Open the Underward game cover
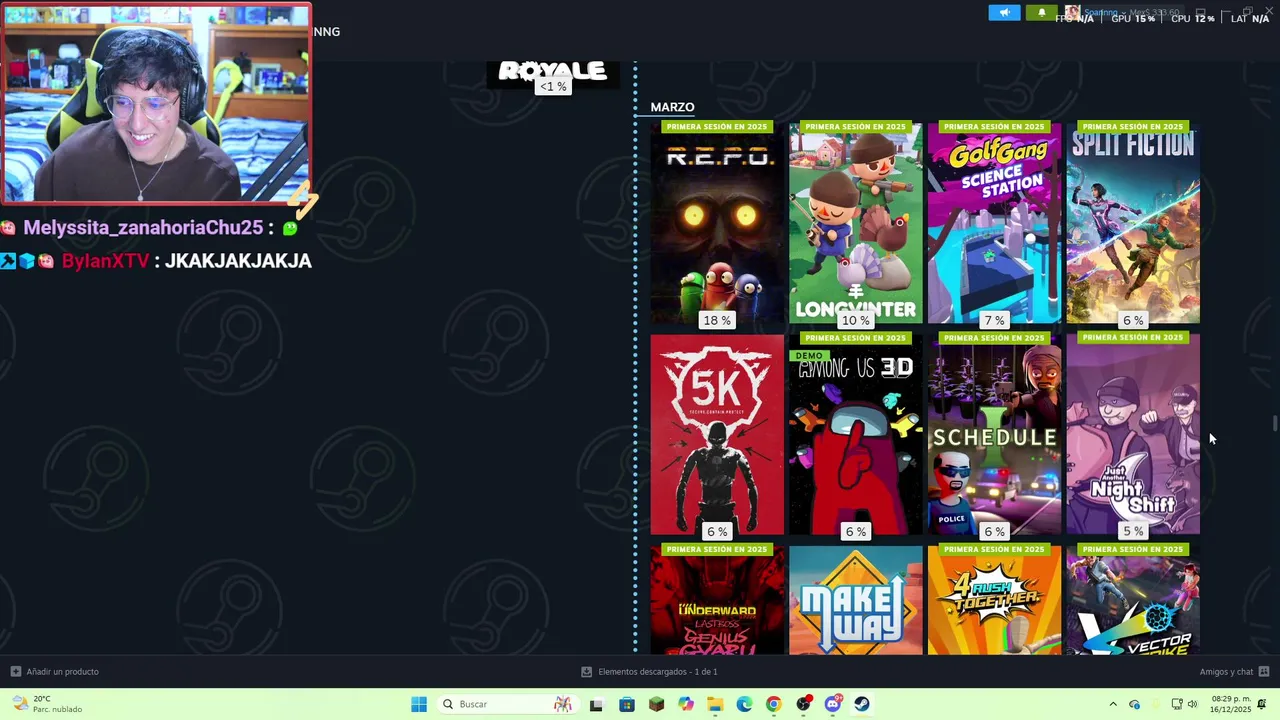1280x720 pixels. [717, 600]
